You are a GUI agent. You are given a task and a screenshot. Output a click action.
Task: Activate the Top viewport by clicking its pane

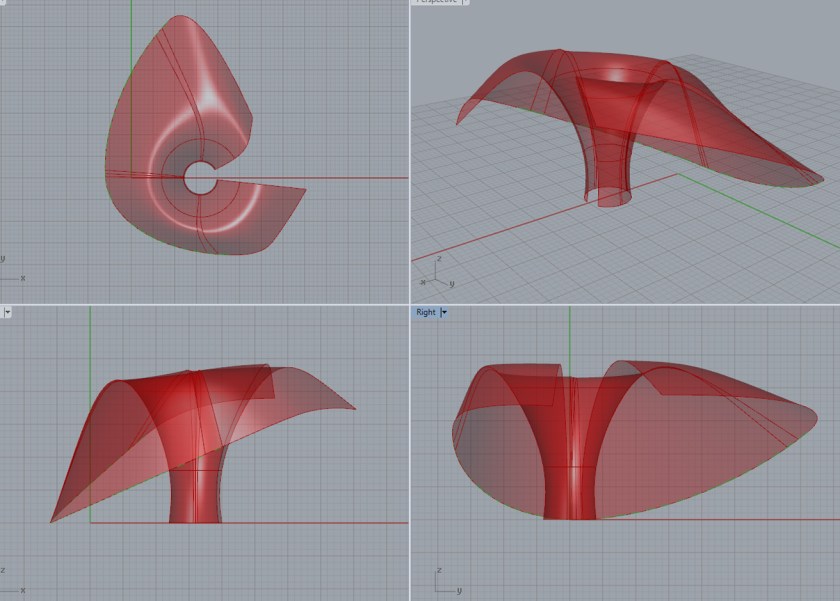pyautogui.click(x=200, y=150)
